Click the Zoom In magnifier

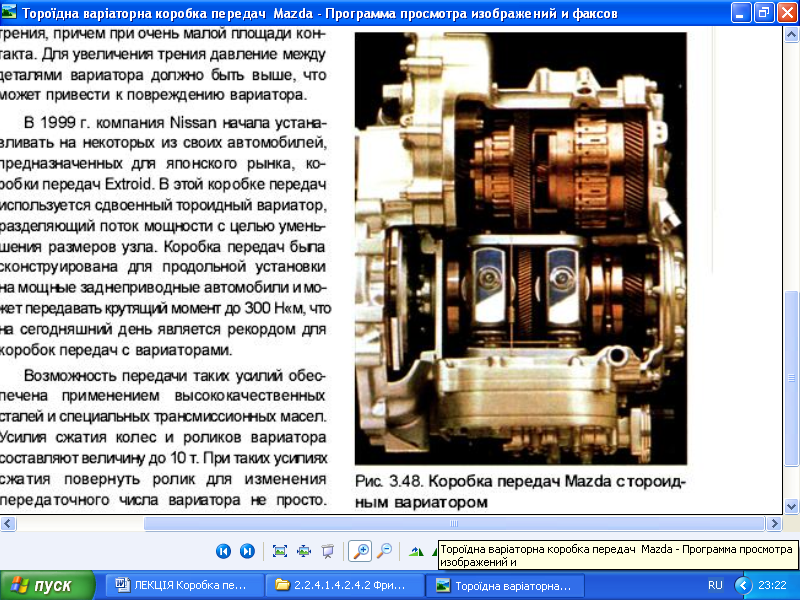pyautogui.click(x=360, y=551)
